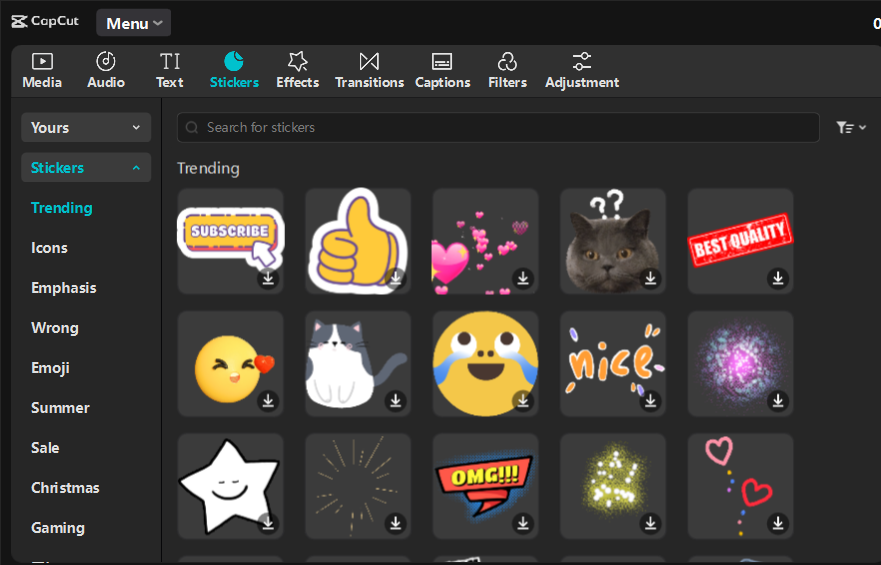Open the Captions panel
Viewport: 881px width, 565px height.
tap(442, 71)
